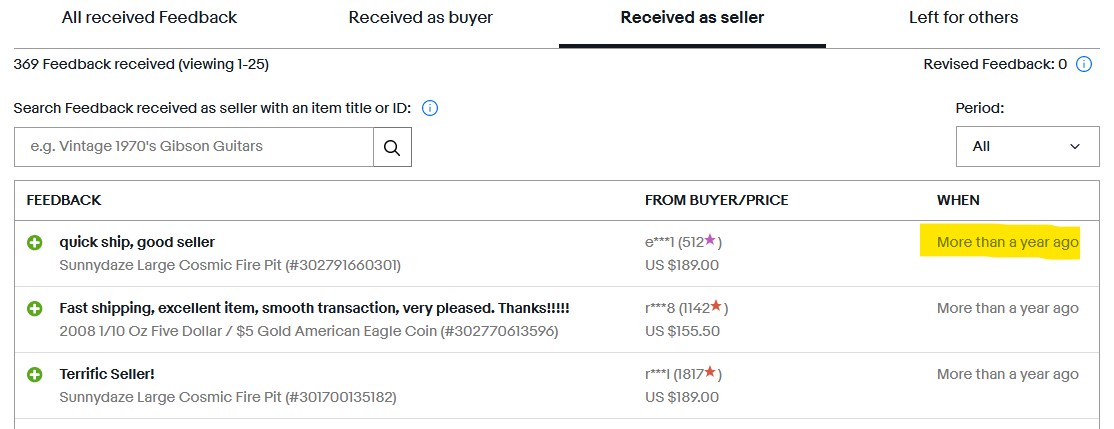This screenshot has height=429, width=1114.
Task: Open the Period dropdown set to All
Action: (x=1027, y=146)
